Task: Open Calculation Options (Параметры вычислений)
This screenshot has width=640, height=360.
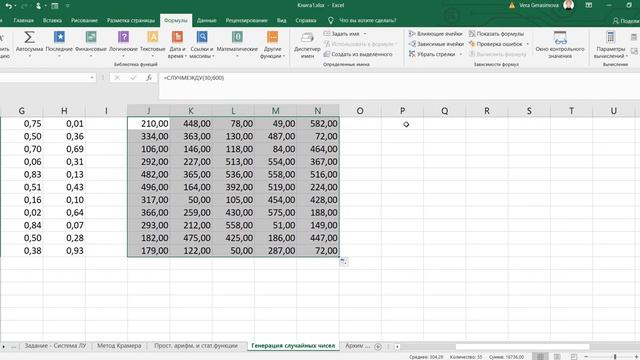Action: click(x=611, y=44)
